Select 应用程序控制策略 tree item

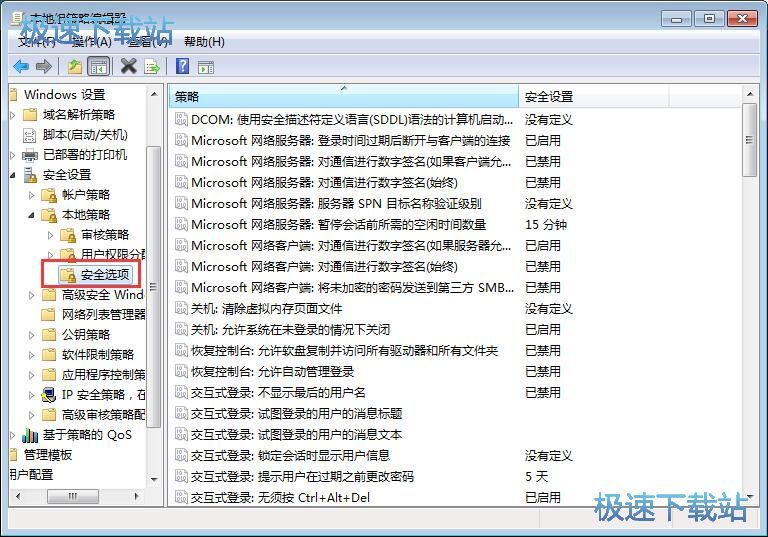(x=103, y=375)
